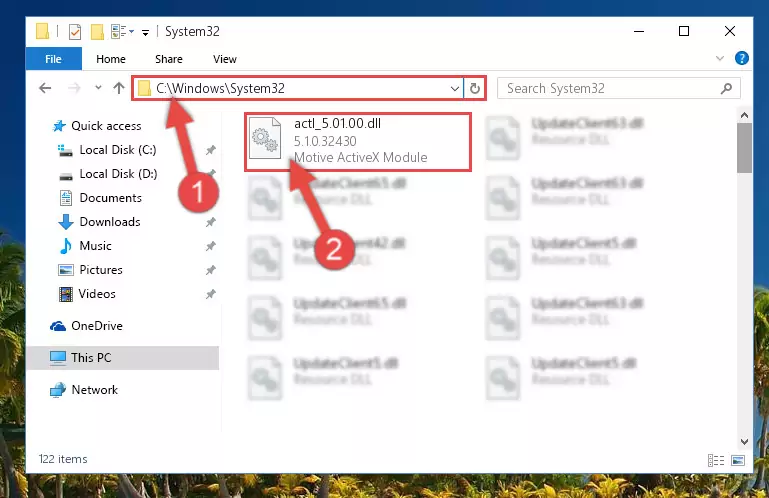Maximize the System32 window
Screen dimensions: 769x498
[684, 31]
